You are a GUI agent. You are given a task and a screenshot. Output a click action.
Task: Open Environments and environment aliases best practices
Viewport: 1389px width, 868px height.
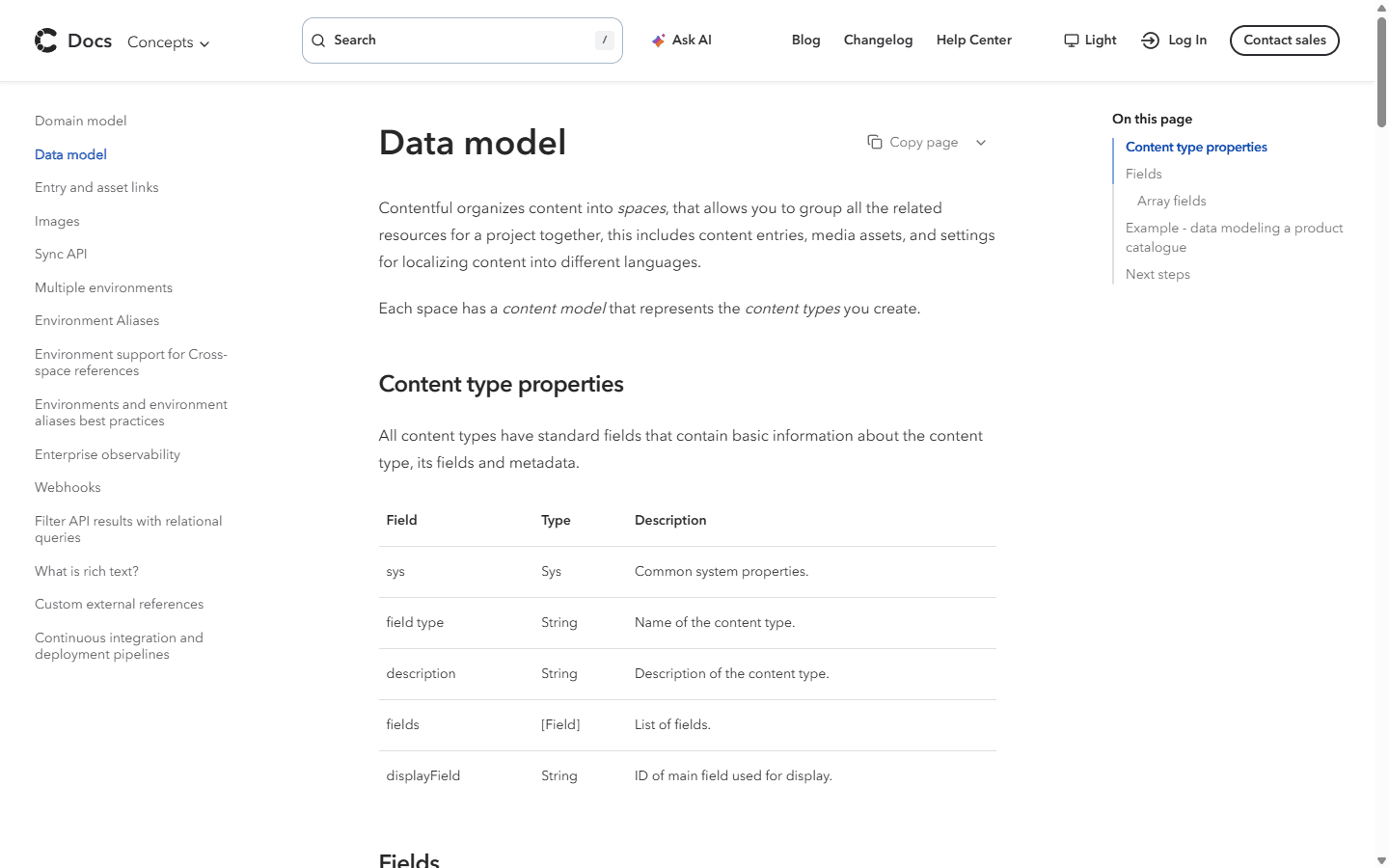[x=131, y=413]
